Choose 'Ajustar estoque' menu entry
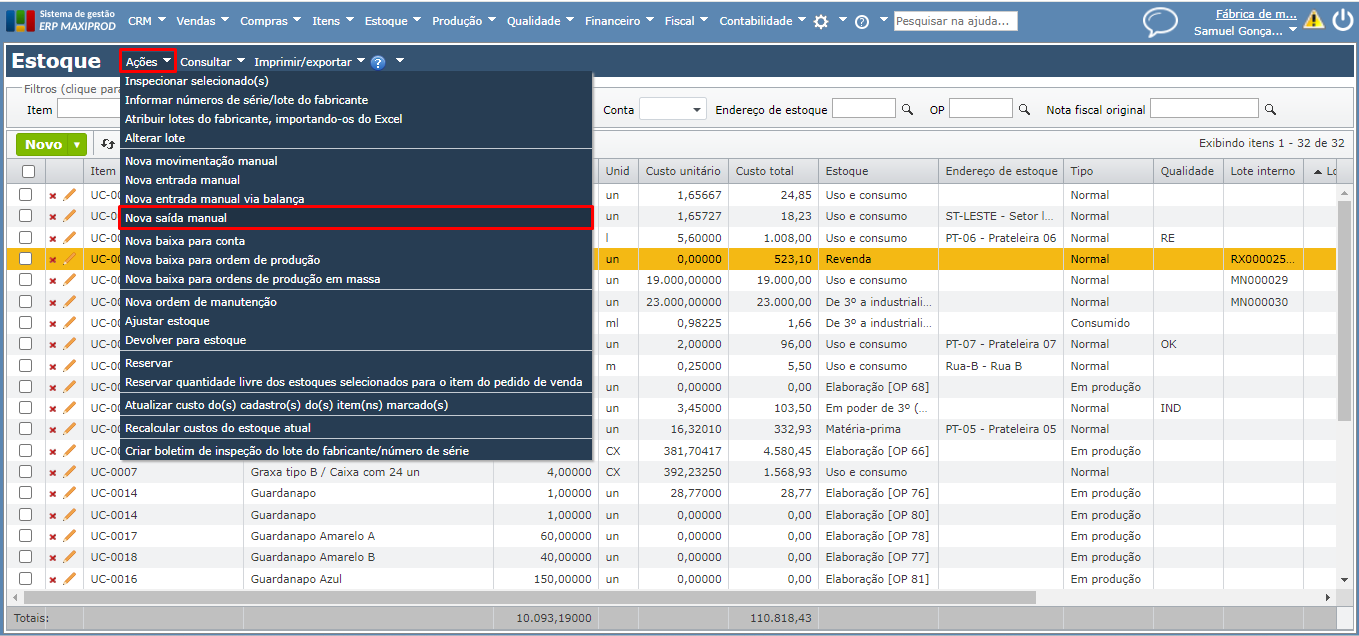Viewport: 1359px width, 636px height. 167,321
